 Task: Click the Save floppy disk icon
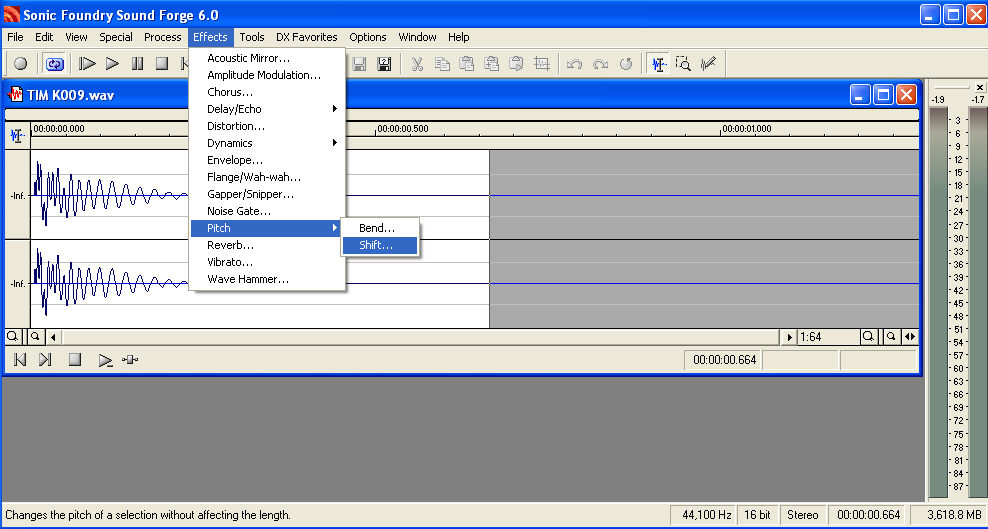coord(359,64)
